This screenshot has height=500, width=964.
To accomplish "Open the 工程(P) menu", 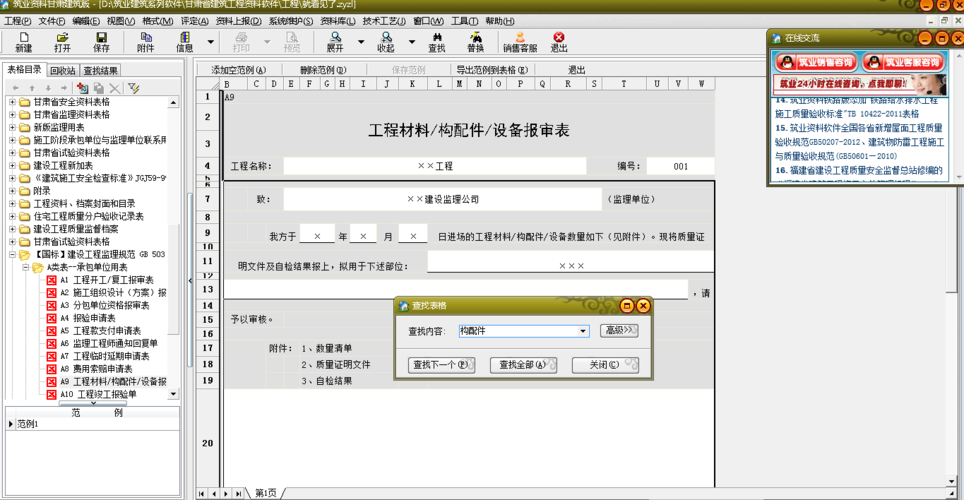I will pyautogui.click(x=17, y=21).
